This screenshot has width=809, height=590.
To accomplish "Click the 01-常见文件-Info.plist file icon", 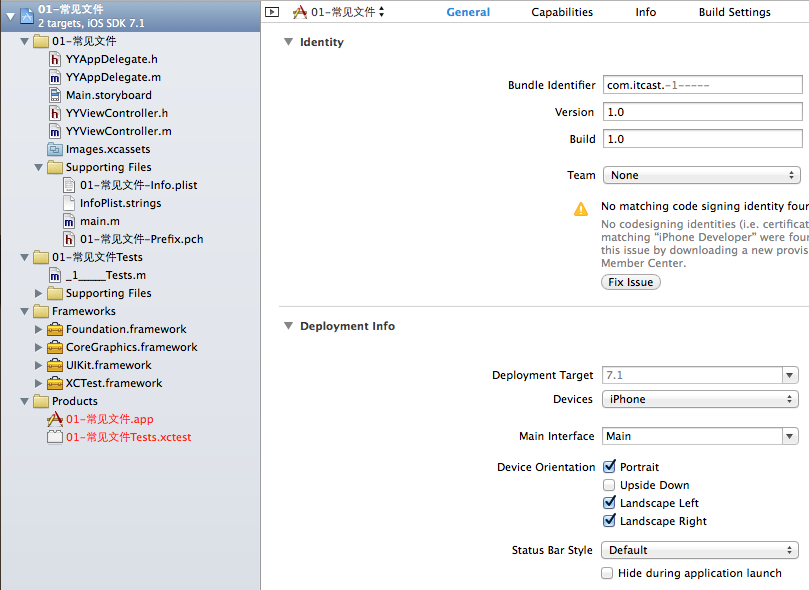I will (x=69, y=185).
